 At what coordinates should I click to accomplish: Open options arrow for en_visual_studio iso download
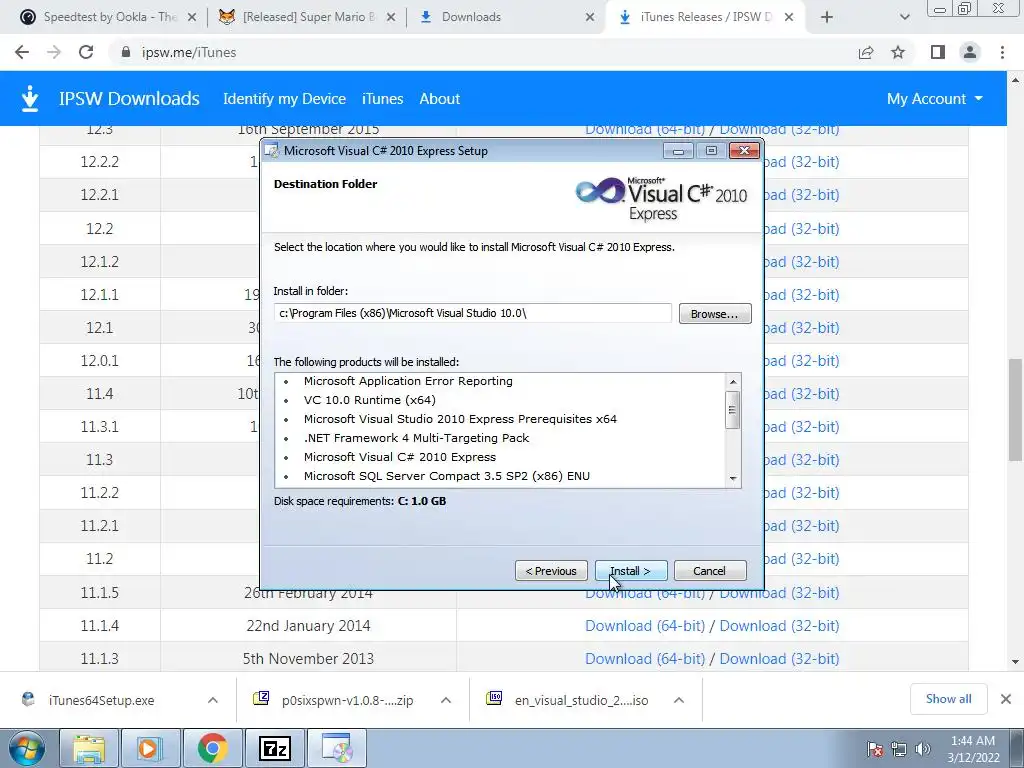pos(679,700)
